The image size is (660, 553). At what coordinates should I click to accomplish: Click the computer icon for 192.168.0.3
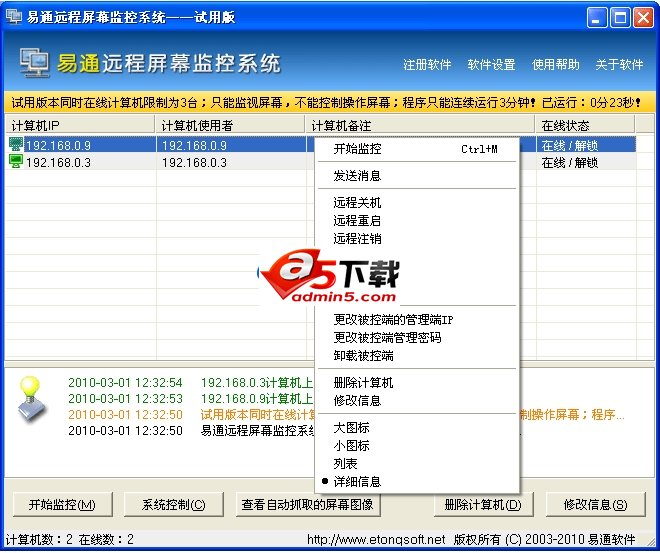(16, 162)
